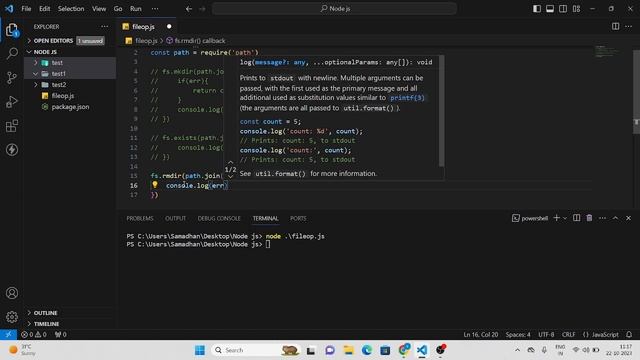640x360 pixels.
Task: Open the terminal launch profile dropdown
Action: [x=565, y=218]
